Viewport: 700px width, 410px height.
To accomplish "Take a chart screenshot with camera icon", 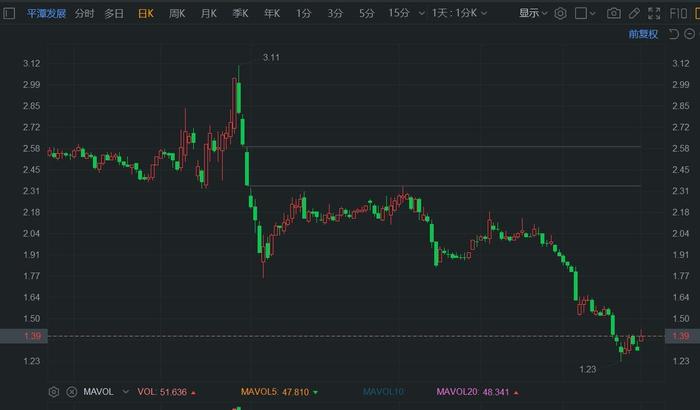I will coord(614,14).
